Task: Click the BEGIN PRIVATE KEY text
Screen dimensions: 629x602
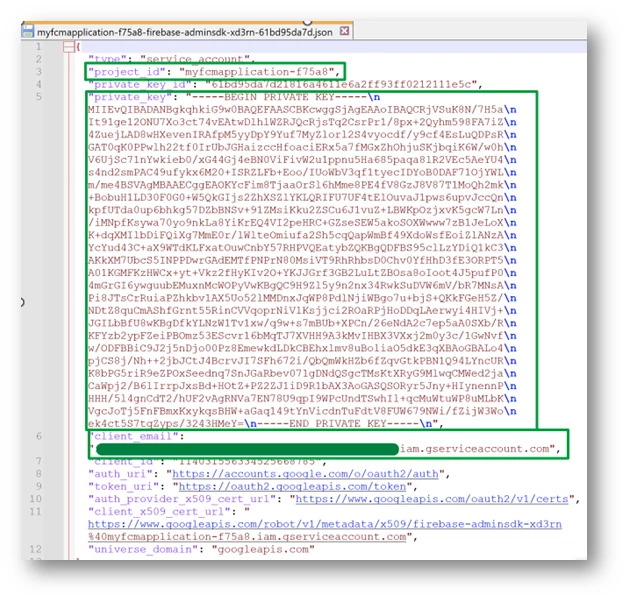Action: tap(279, 97)
